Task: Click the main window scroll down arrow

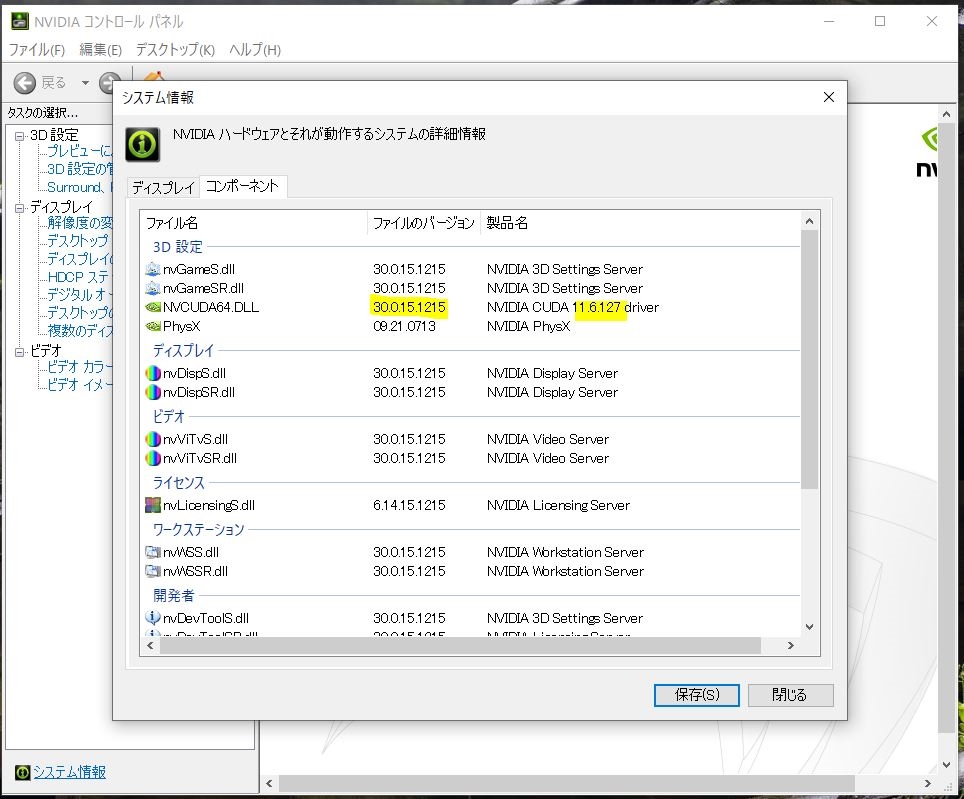Action: pos(946,765)
